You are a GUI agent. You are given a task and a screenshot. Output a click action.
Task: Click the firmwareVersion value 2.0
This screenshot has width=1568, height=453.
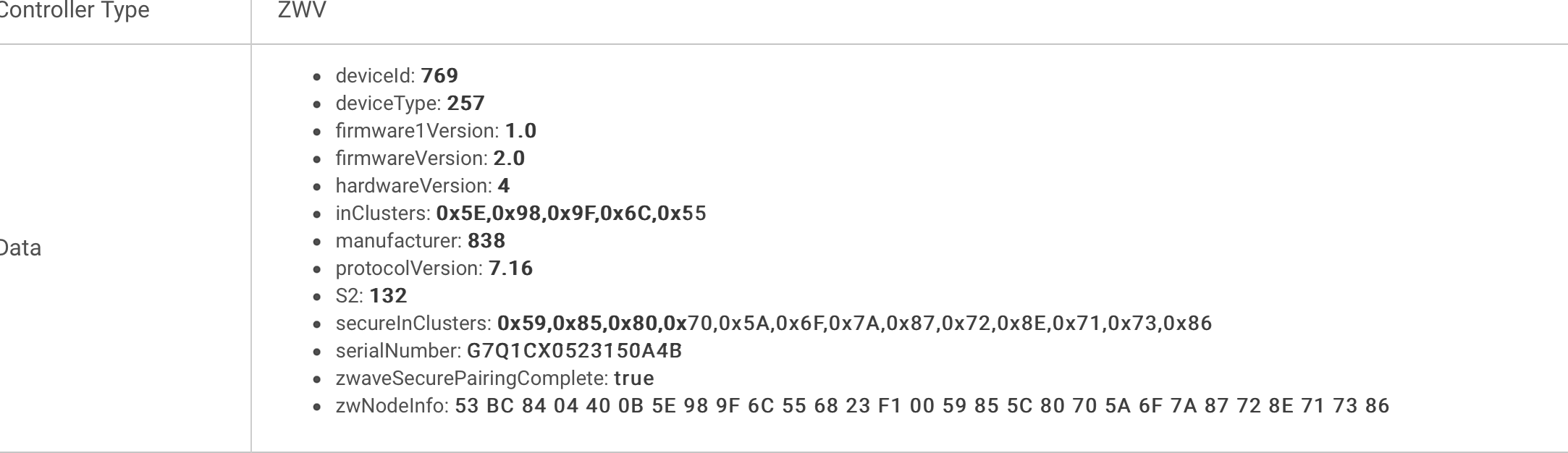[x=509, y=158]
